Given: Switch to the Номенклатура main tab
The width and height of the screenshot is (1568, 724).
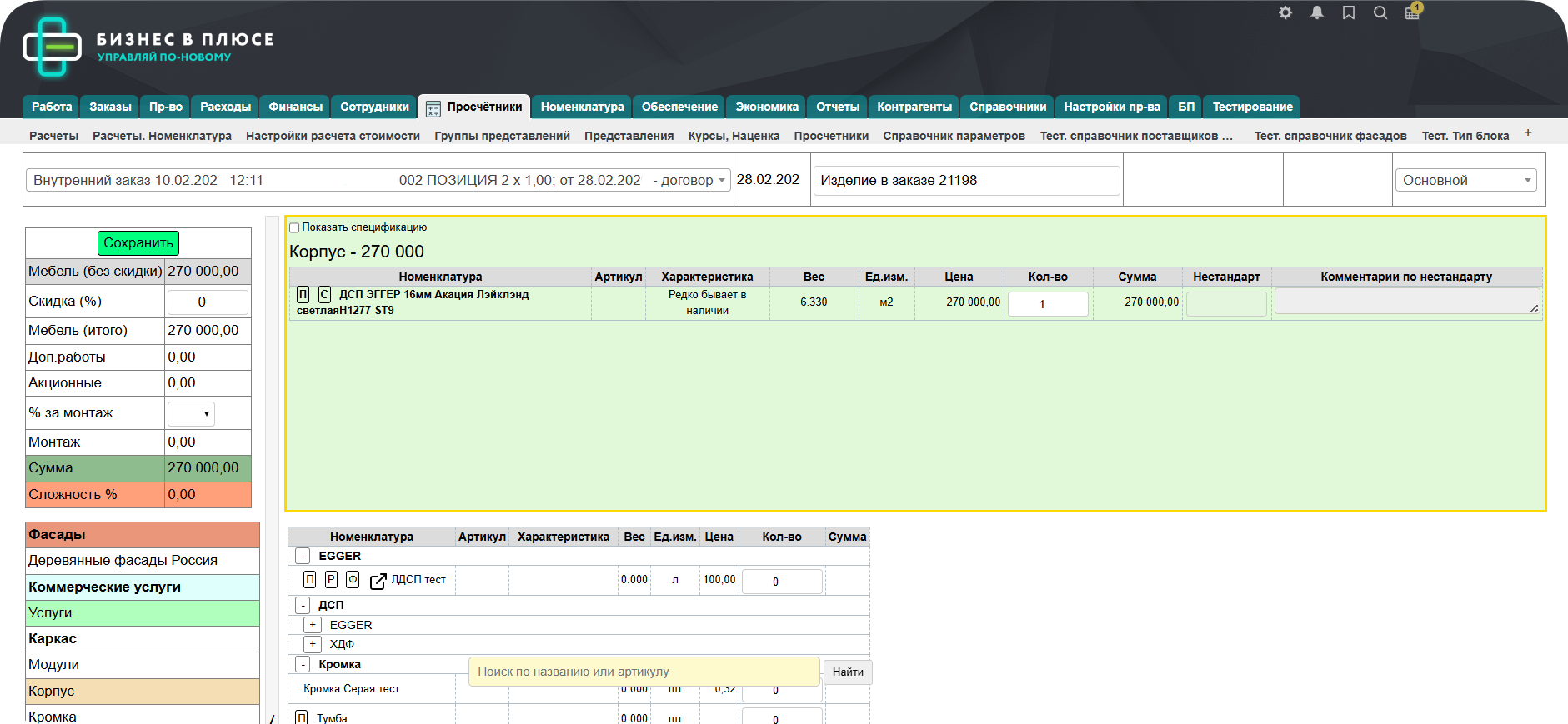Looking at the screenshot, I should pos(582,107).
